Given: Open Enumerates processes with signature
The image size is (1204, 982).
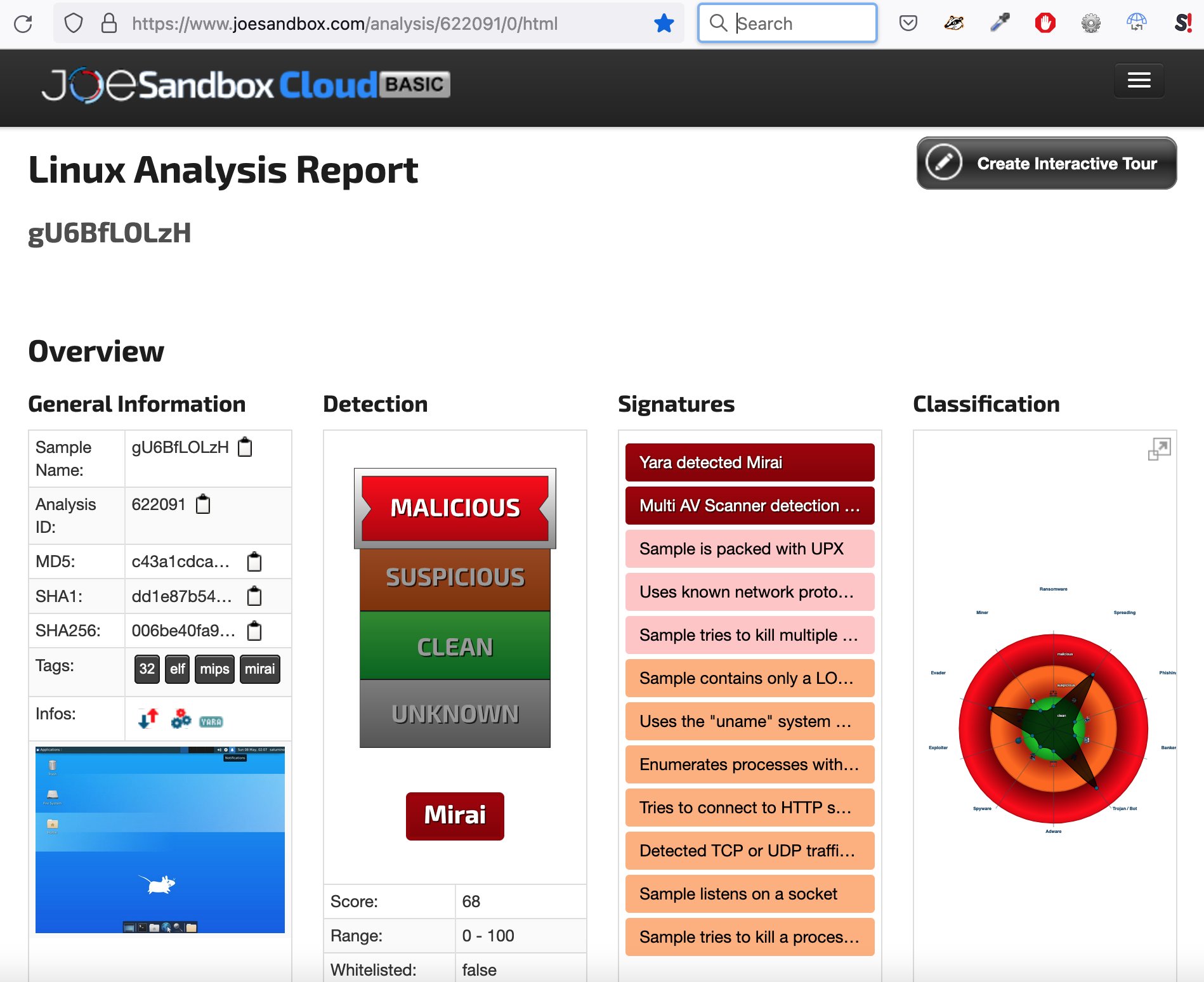Looking at the screenshot, I should point(750,764).
